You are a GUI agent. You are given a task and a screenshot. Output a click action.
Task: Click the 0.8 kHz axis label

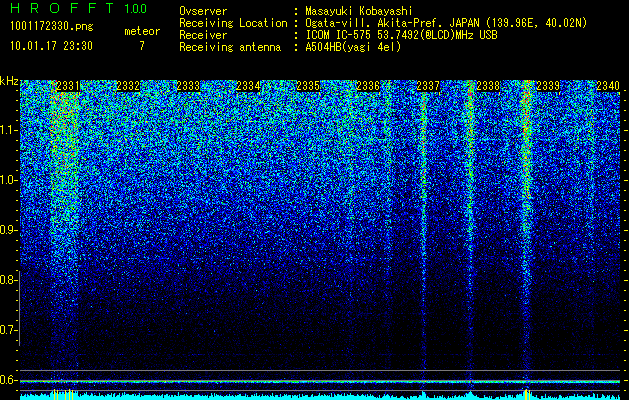8,280
